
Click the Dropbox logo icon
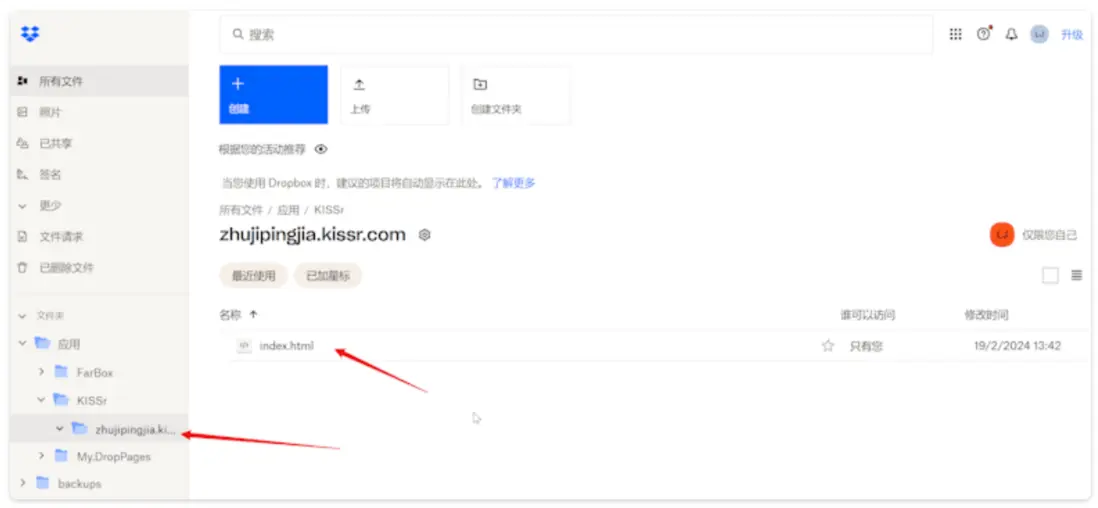click(30, 34)
